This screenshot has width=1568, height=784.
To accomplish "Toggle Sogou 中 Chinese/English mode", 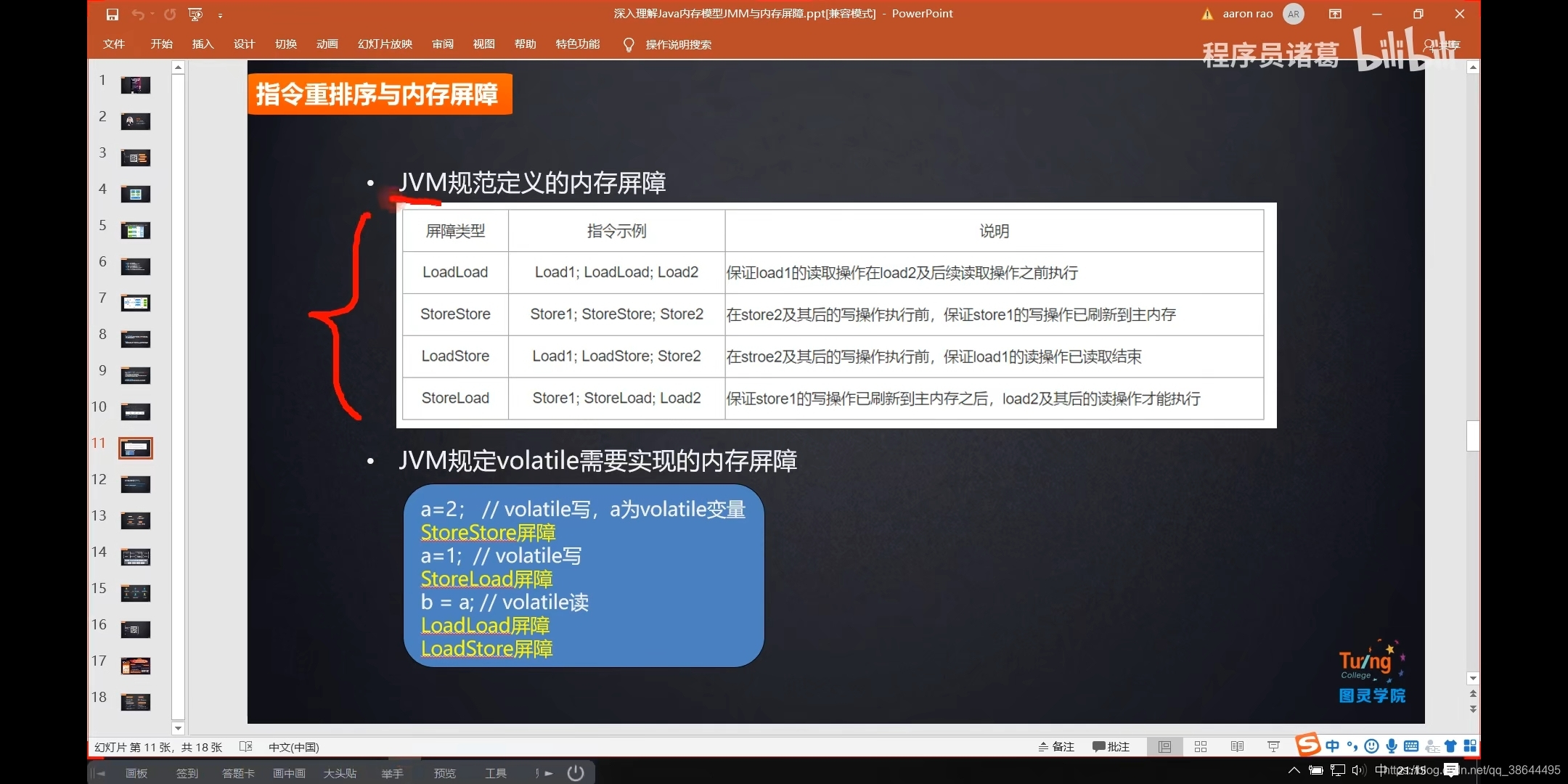I will (x=1333, y=746).
